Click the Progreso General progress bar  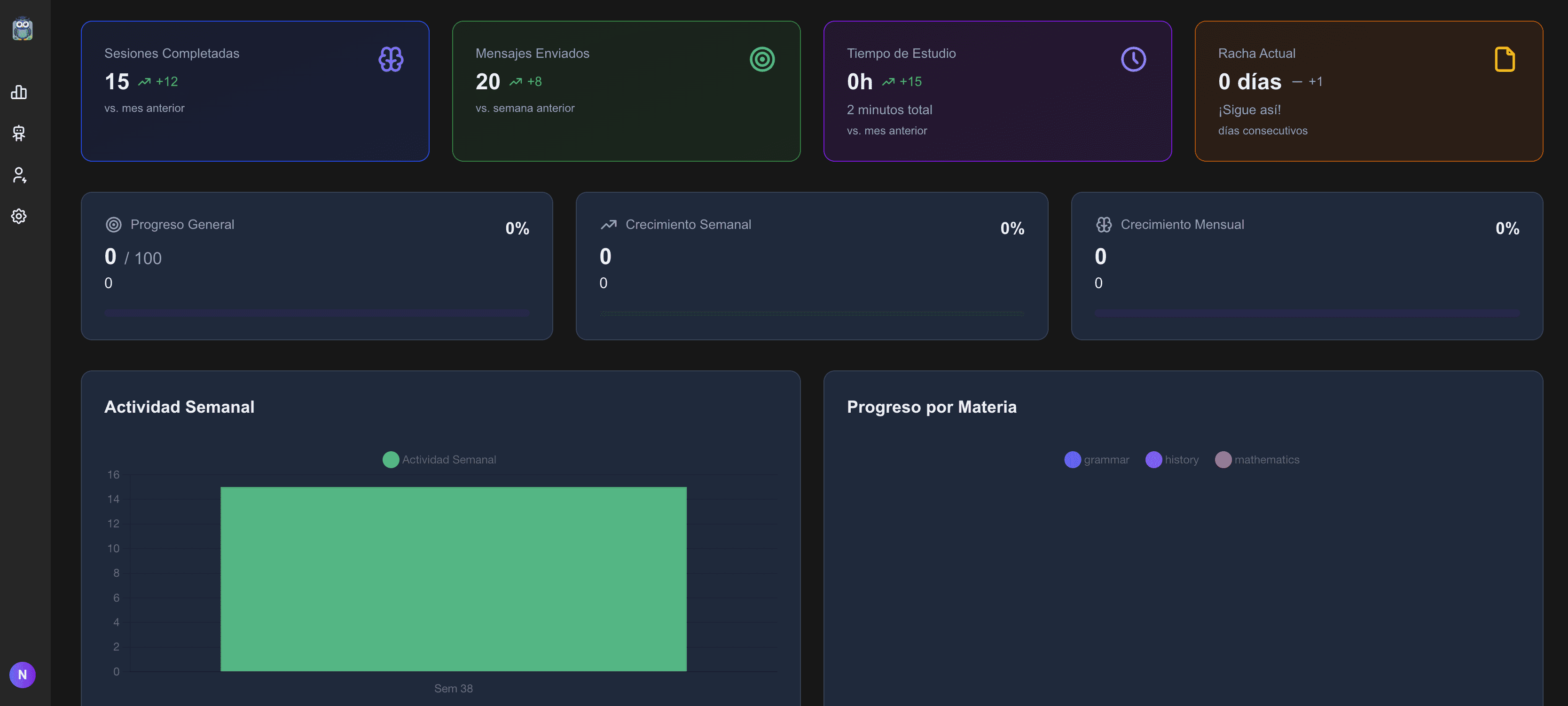coord(316,313)
